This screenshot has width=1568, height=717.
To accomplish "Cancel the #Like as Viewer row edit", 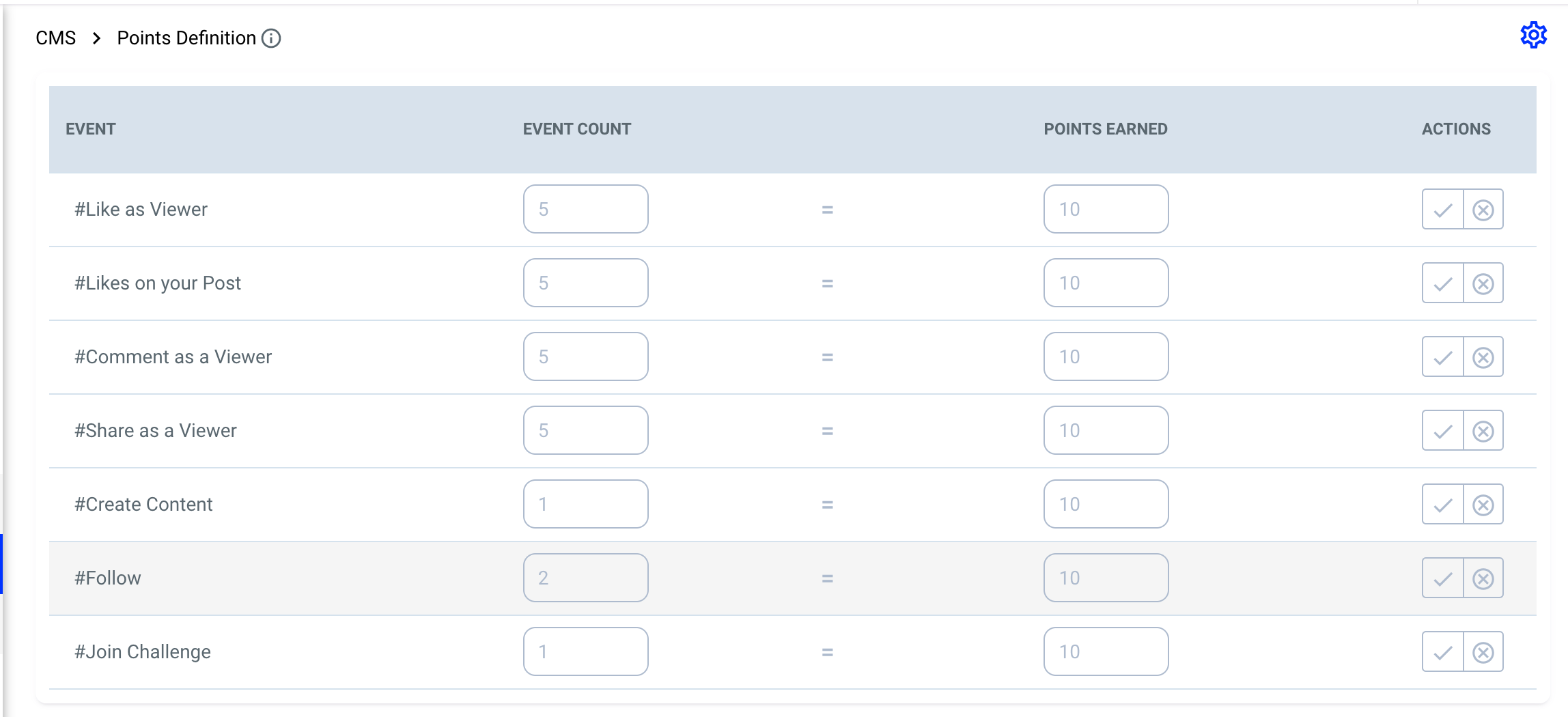I will (x=1483, y=210).
